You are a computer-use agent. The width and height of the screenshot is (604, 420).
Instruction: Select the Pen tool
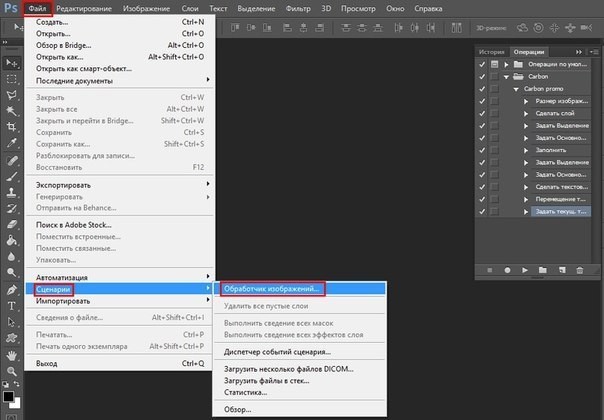[12, 290]
